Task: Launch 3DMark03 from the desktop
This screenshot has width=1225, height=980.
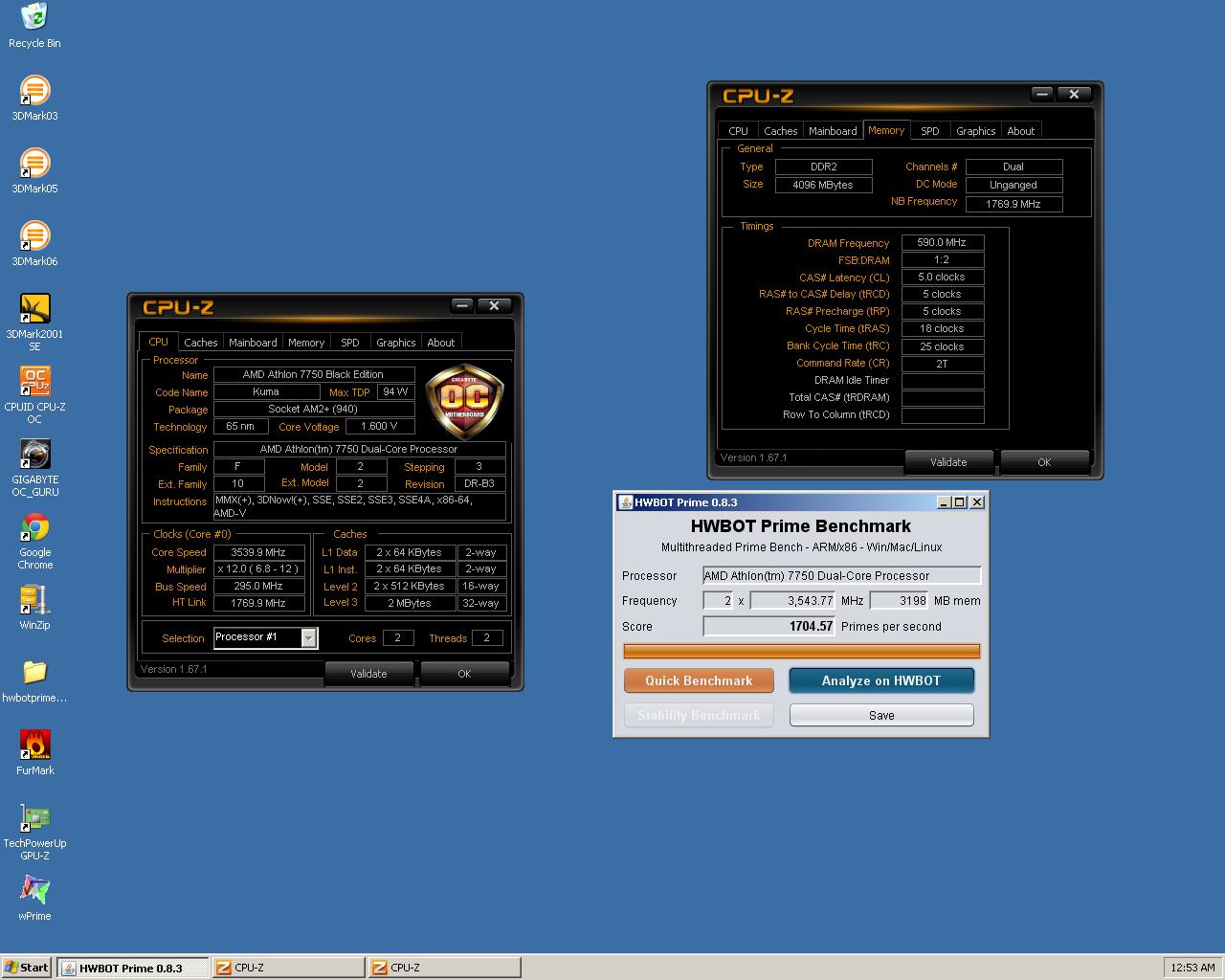Action: tap(34, 99)
